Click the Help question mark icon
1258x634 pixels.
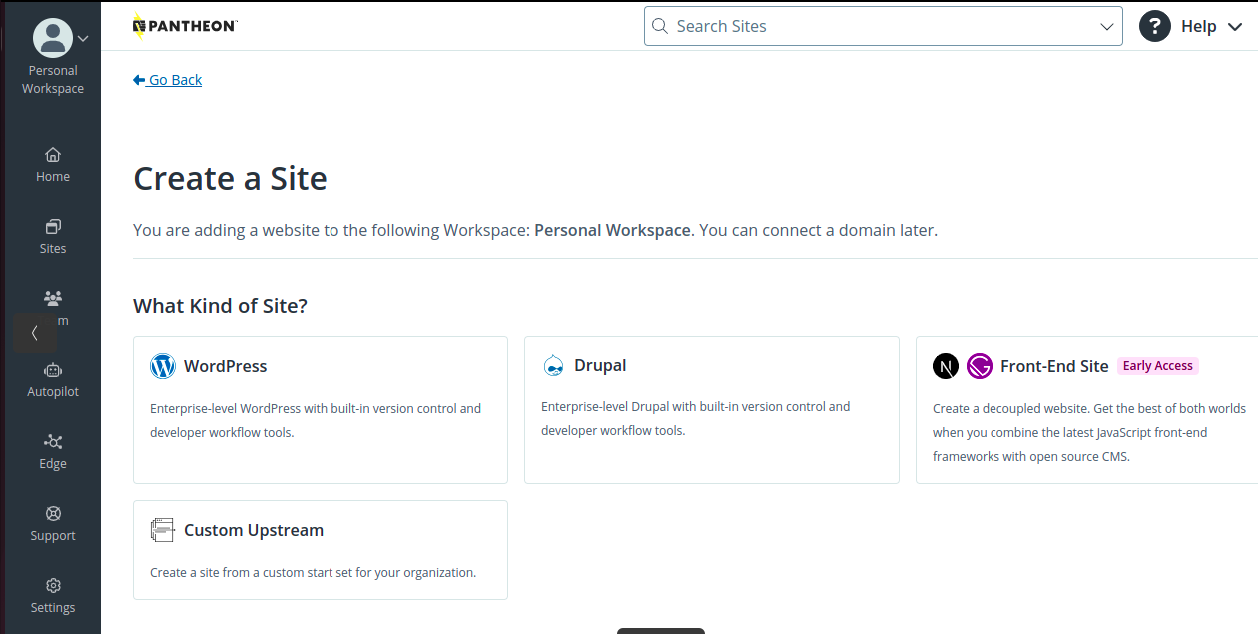(1155, 26)
